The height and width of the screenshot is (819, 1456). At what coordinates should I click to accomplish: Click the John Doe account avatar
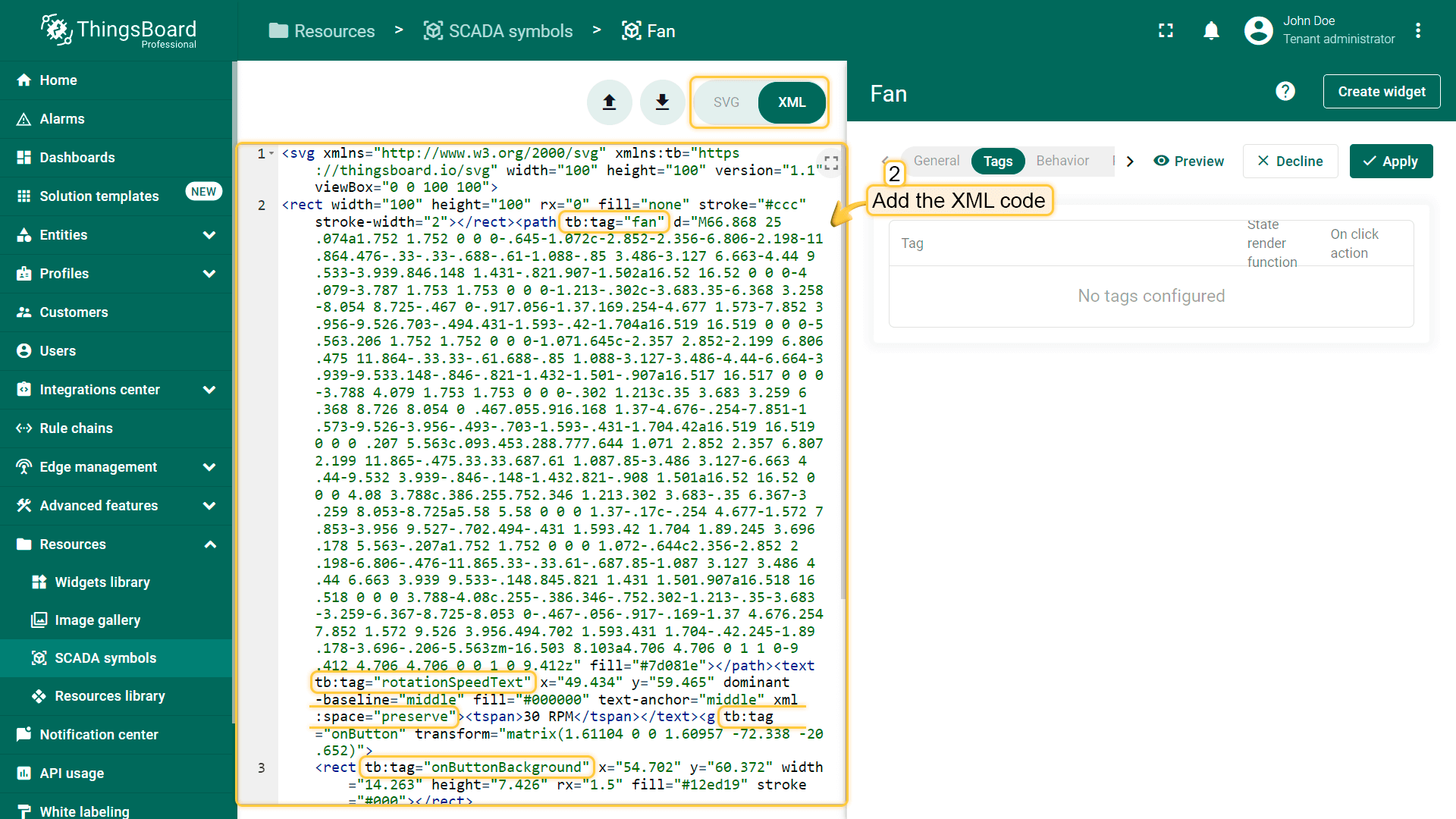(1258, 30)
